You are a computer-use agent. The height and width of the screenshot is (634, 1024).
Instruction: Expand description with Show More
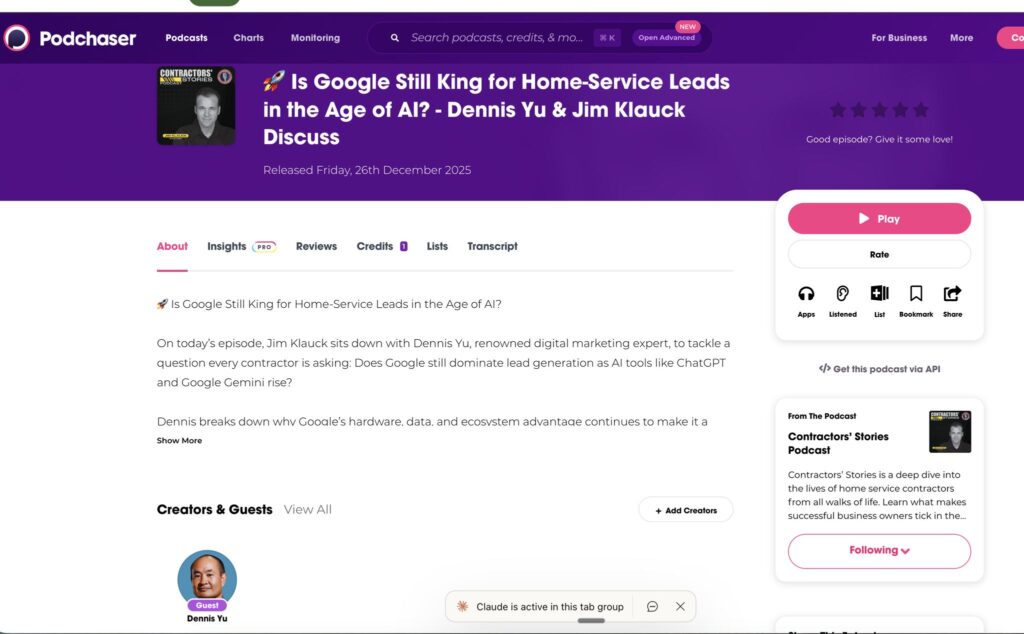(179, 441)
